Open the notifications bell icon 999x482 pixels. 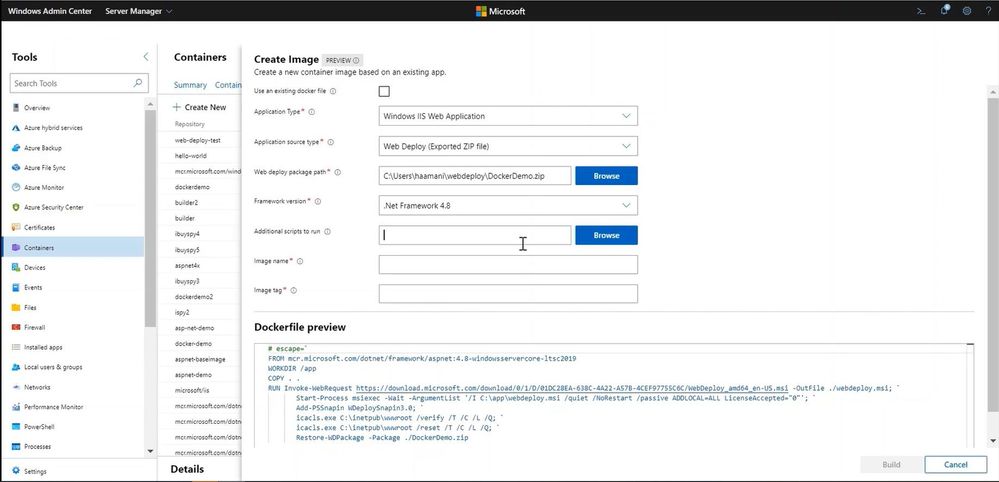click(x=944, y=10)
